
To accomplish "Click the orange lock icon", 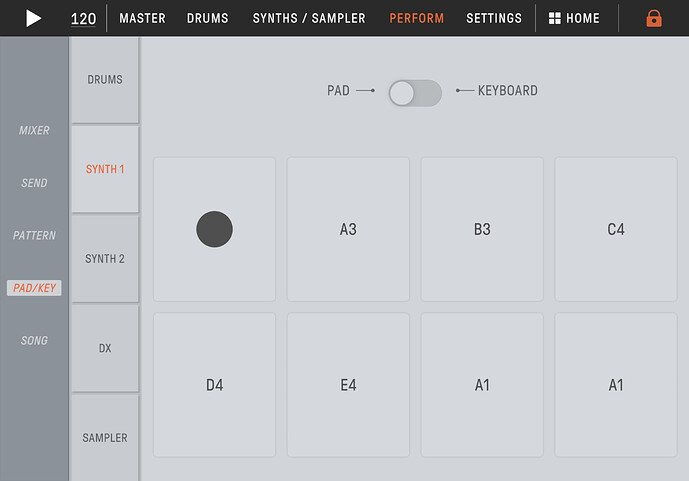I will [x=654, y=18].
